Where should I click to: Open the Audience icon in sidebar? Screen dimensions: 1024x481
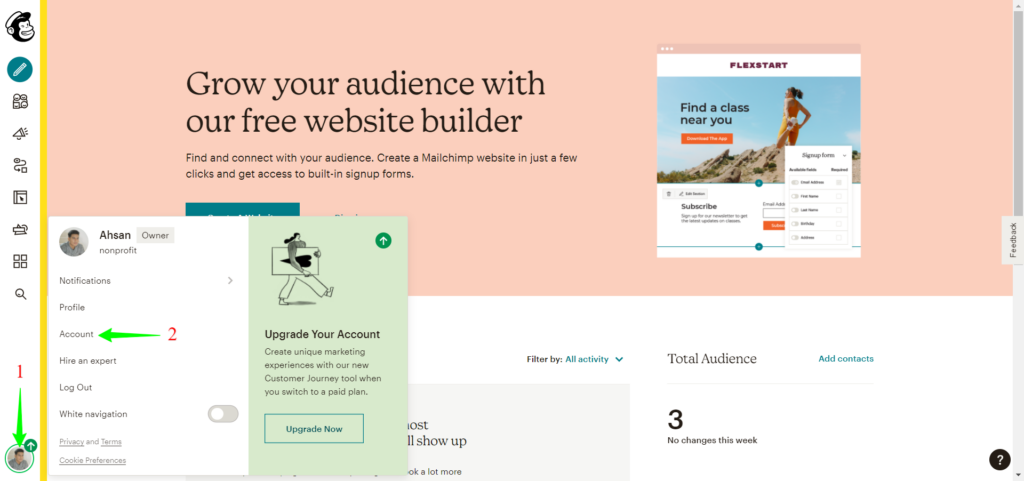(20, 101)
